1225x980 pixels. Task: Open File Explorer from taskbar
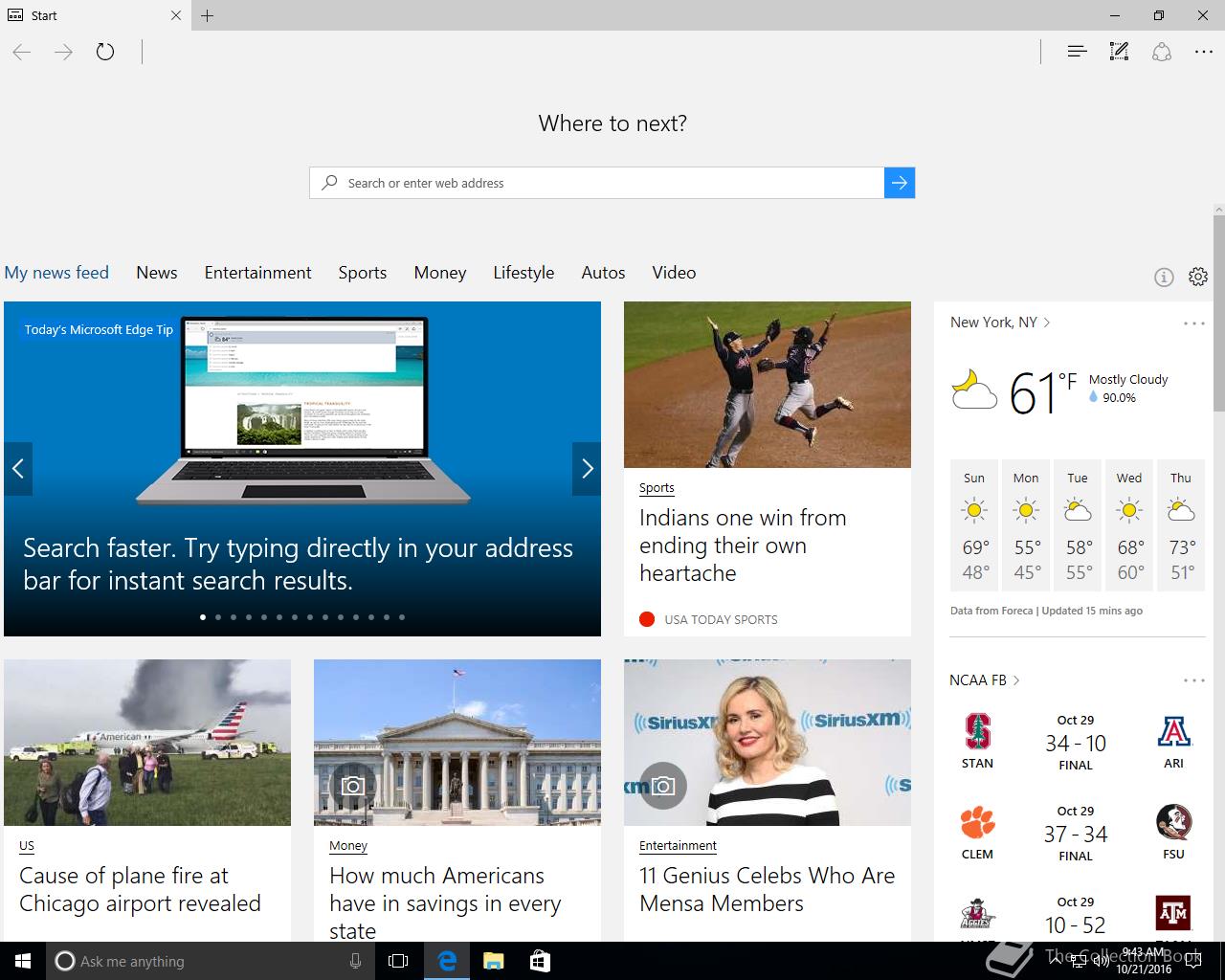(493, 961)
